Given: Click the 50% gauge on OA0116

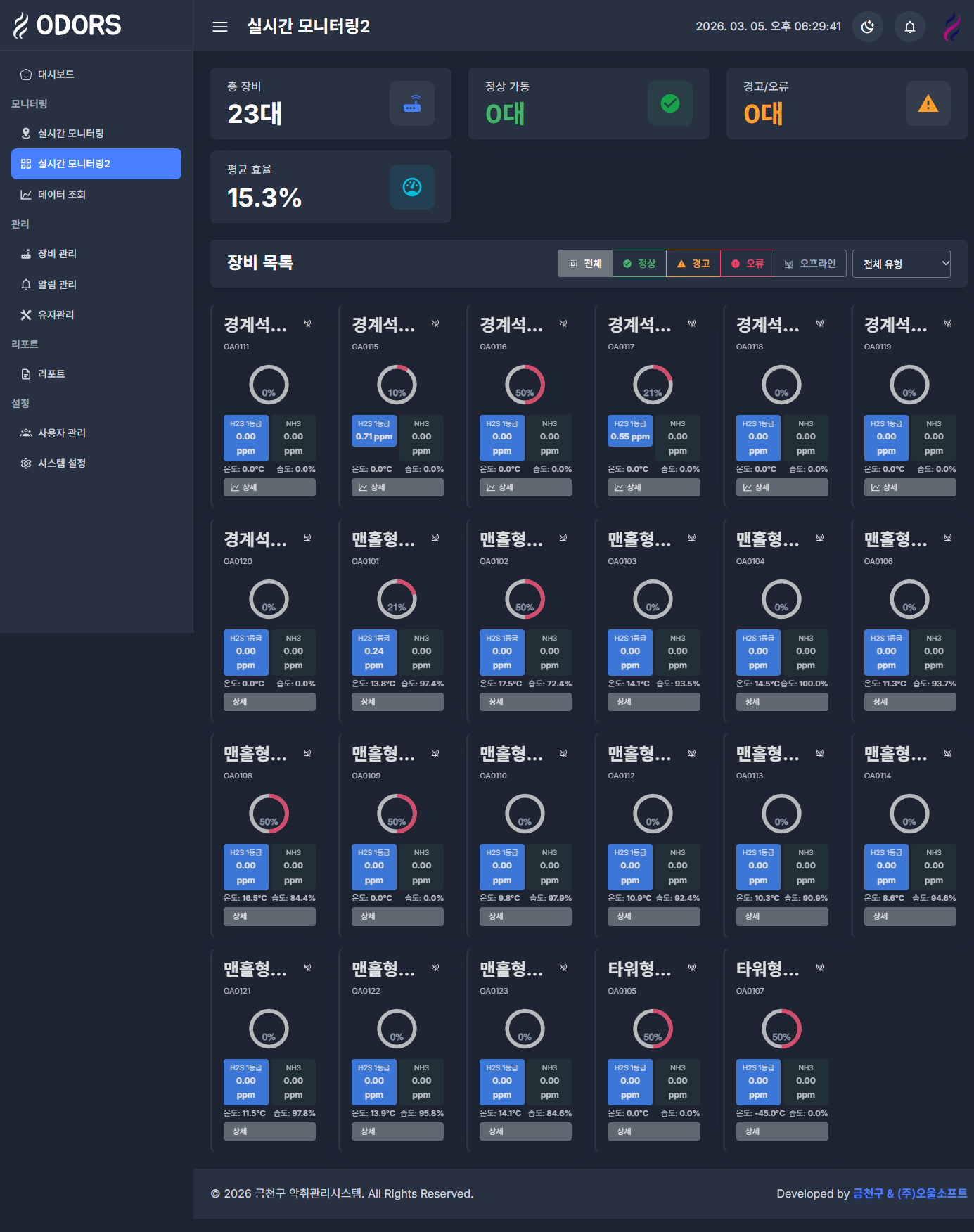Looking at the screenshot, I should (x=525, y=385).
